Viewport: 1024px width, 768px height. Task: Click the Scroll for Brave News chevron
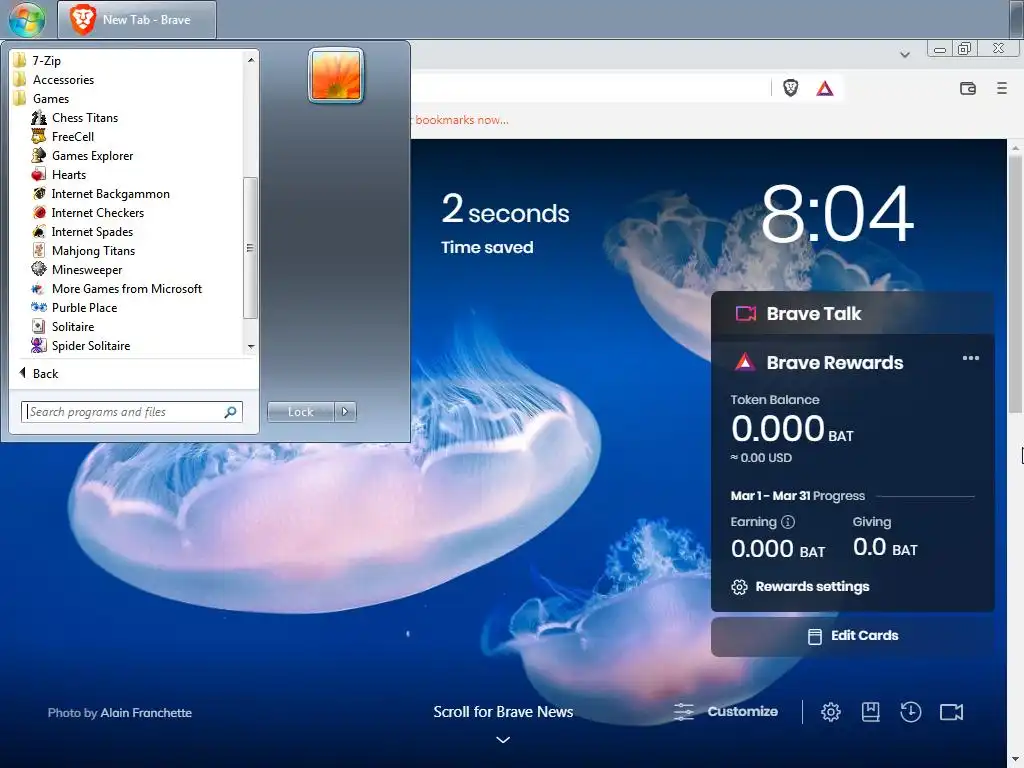[503, 740]
